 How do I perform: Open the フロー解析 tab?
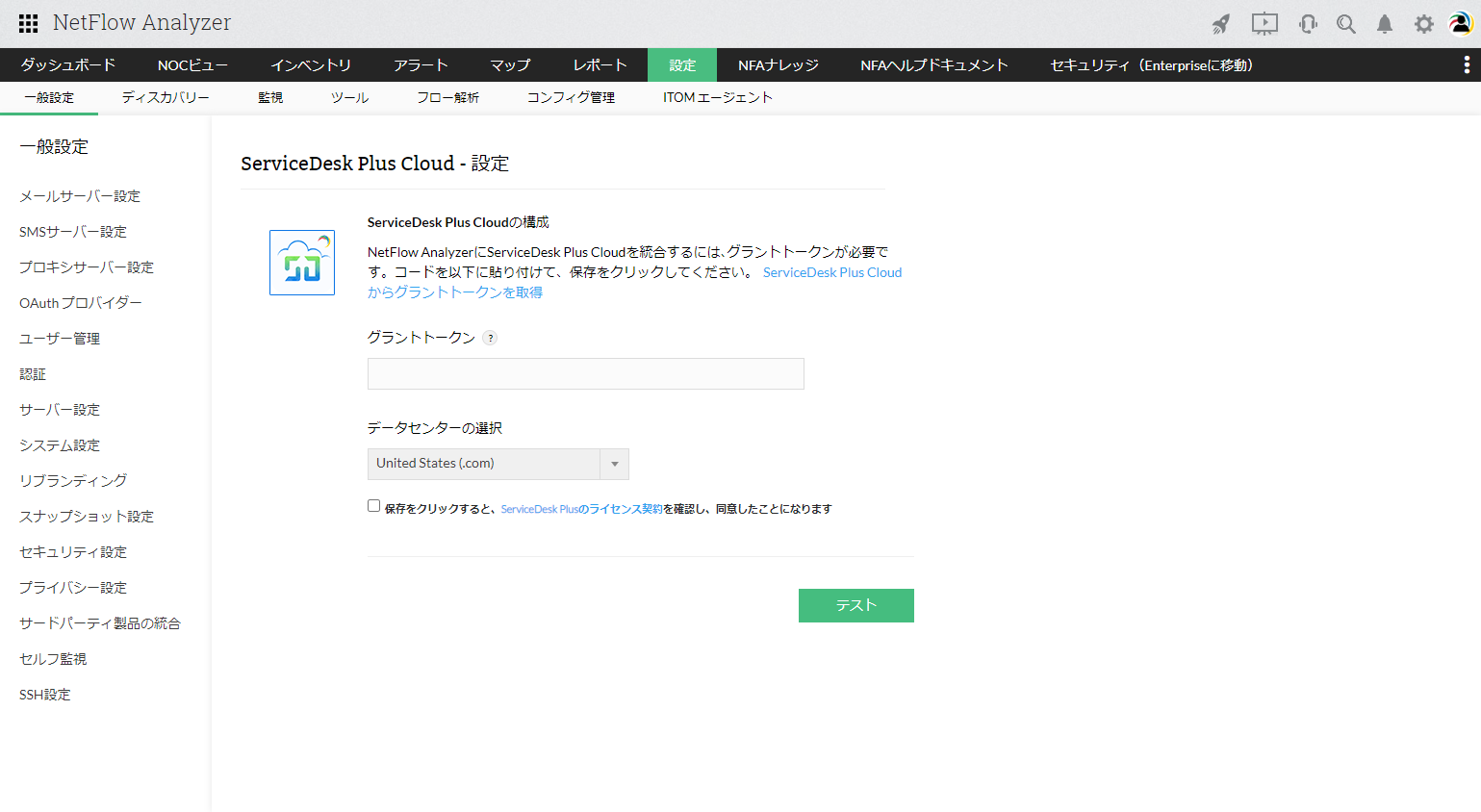tap(447, 98)
